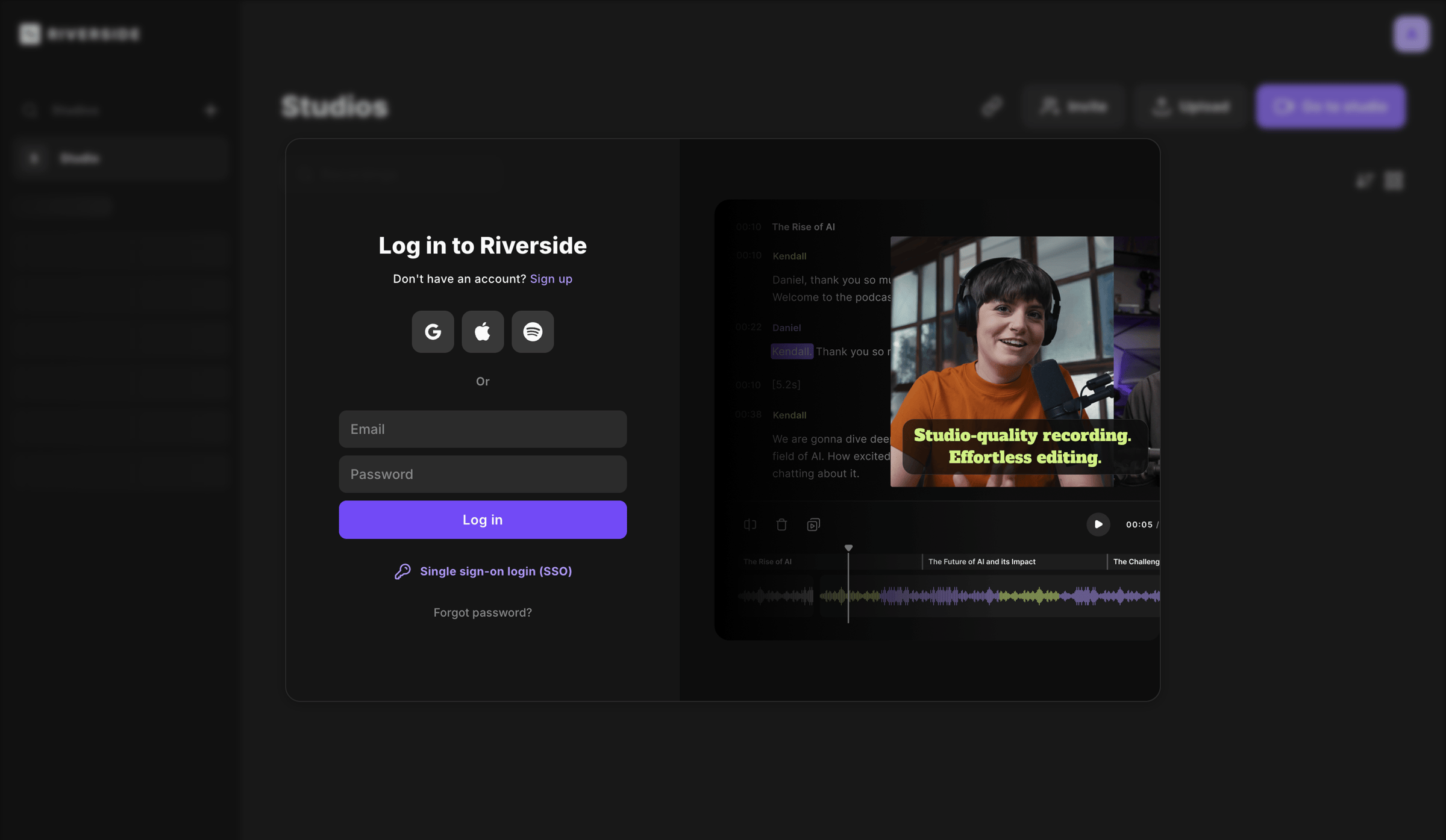This screenshot has height=840, width=1446.
Task: Click the Upload button in the background
Action: click(1191, 107)
